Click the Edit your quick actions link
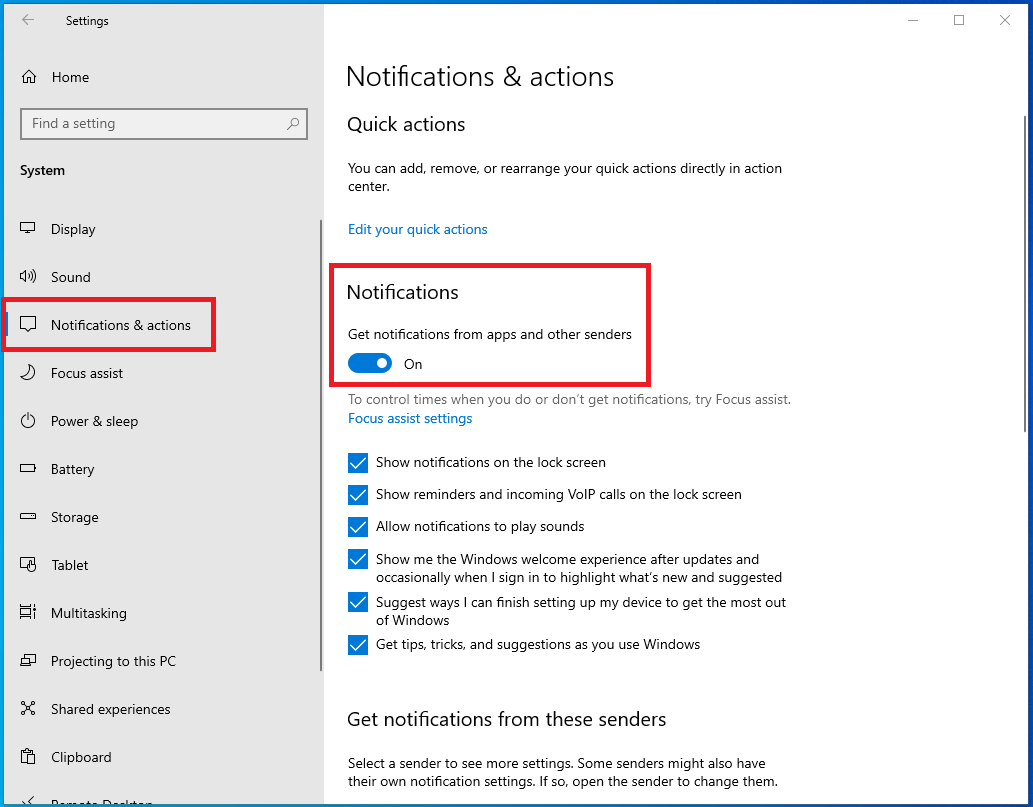Image resolution: width=1033 pixels, height=807 pixels. pyautogui.click(x=417, y=229)
